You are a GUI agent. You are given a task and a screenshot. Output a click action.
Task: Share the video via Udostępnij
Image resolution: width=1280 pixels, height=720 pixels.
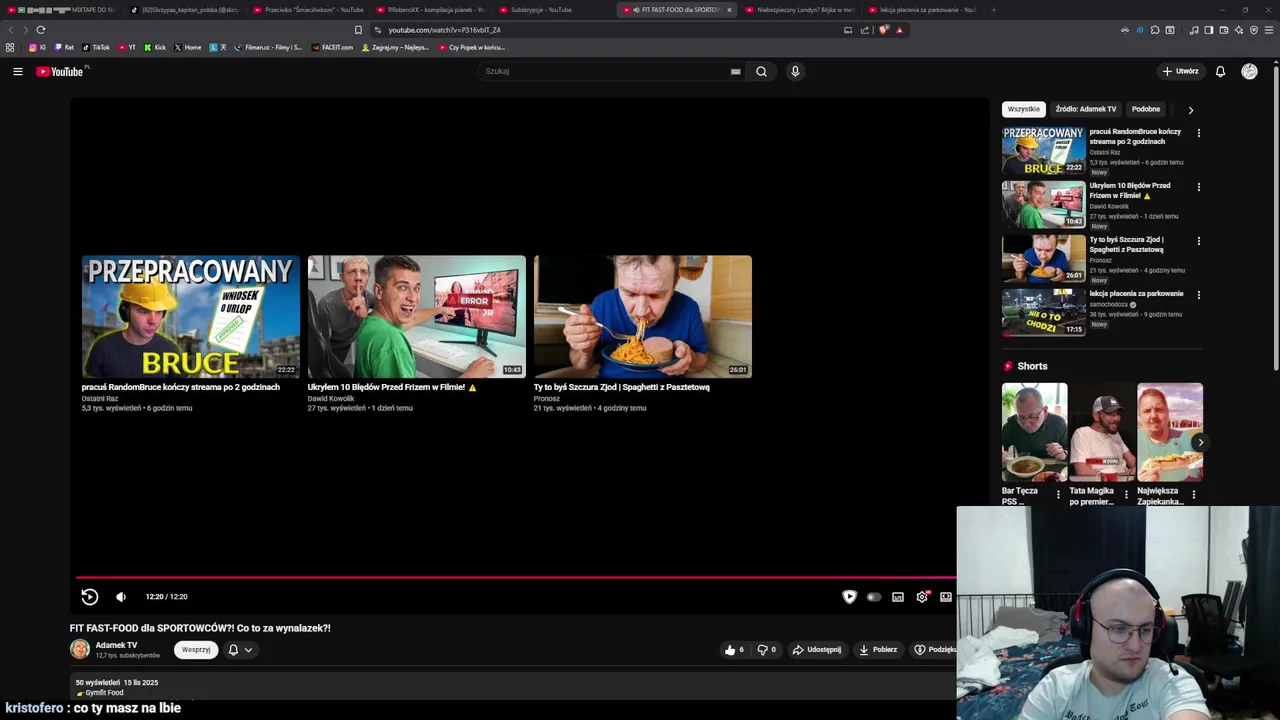coord(817,650)
